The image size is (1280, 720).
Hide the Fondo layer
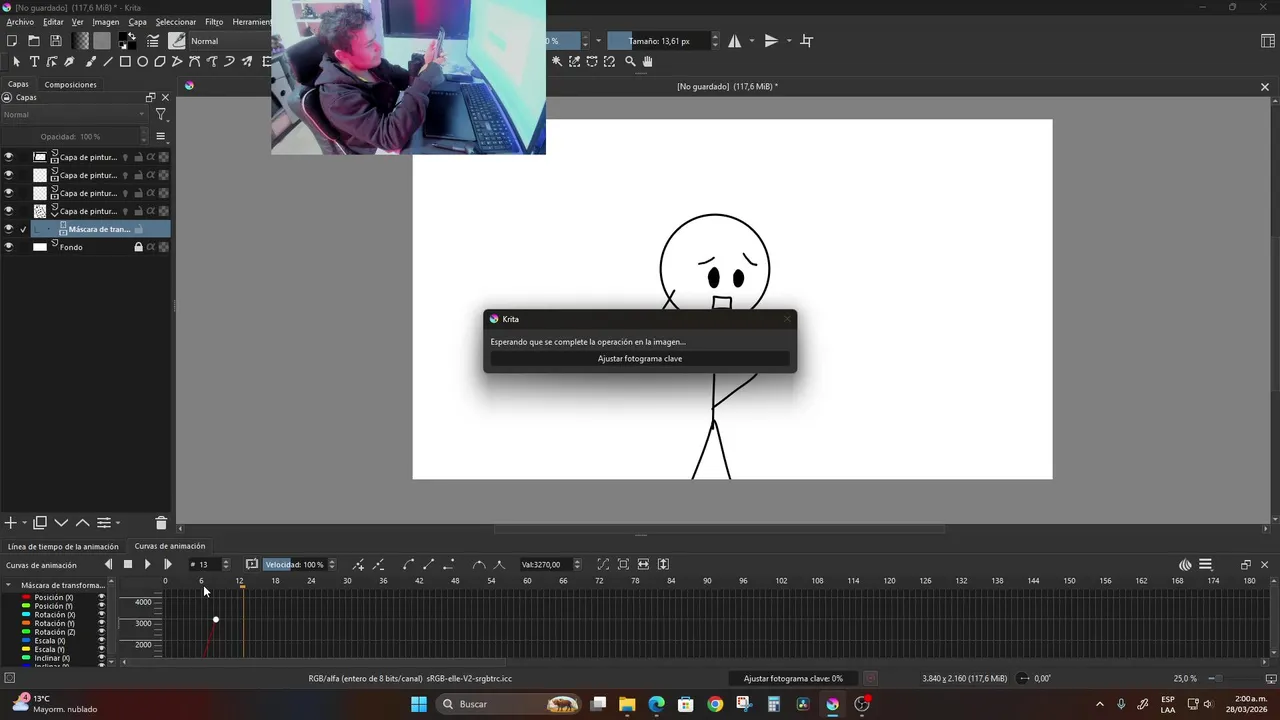pyautogui.click(x=9, y=247)
